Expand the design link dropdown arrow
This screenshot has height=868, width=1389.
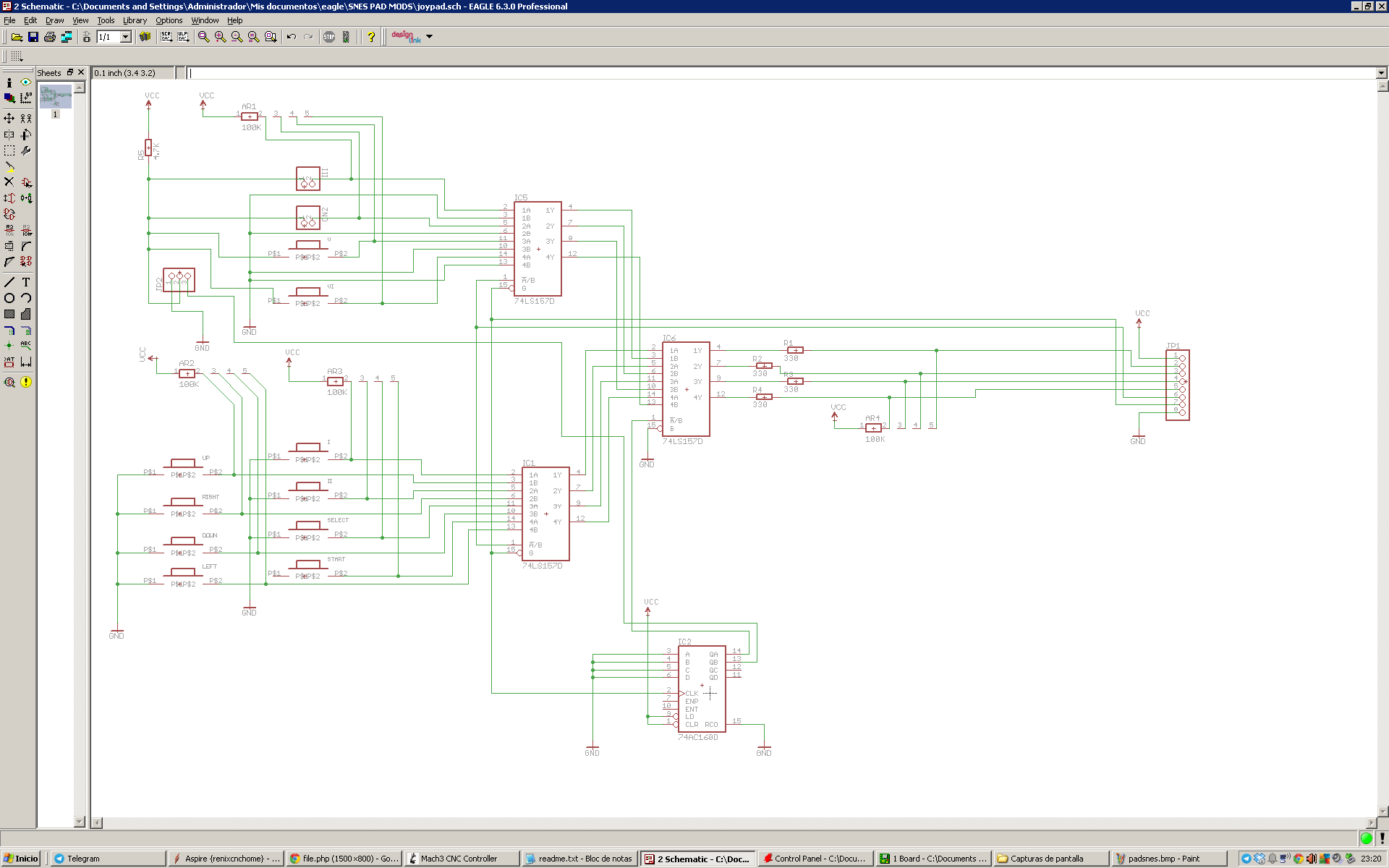[429, 37]
